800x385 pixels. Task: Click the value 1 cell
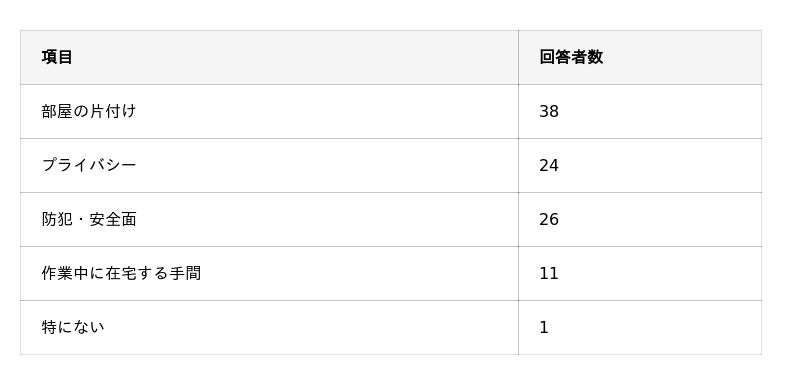coord(640,327)
